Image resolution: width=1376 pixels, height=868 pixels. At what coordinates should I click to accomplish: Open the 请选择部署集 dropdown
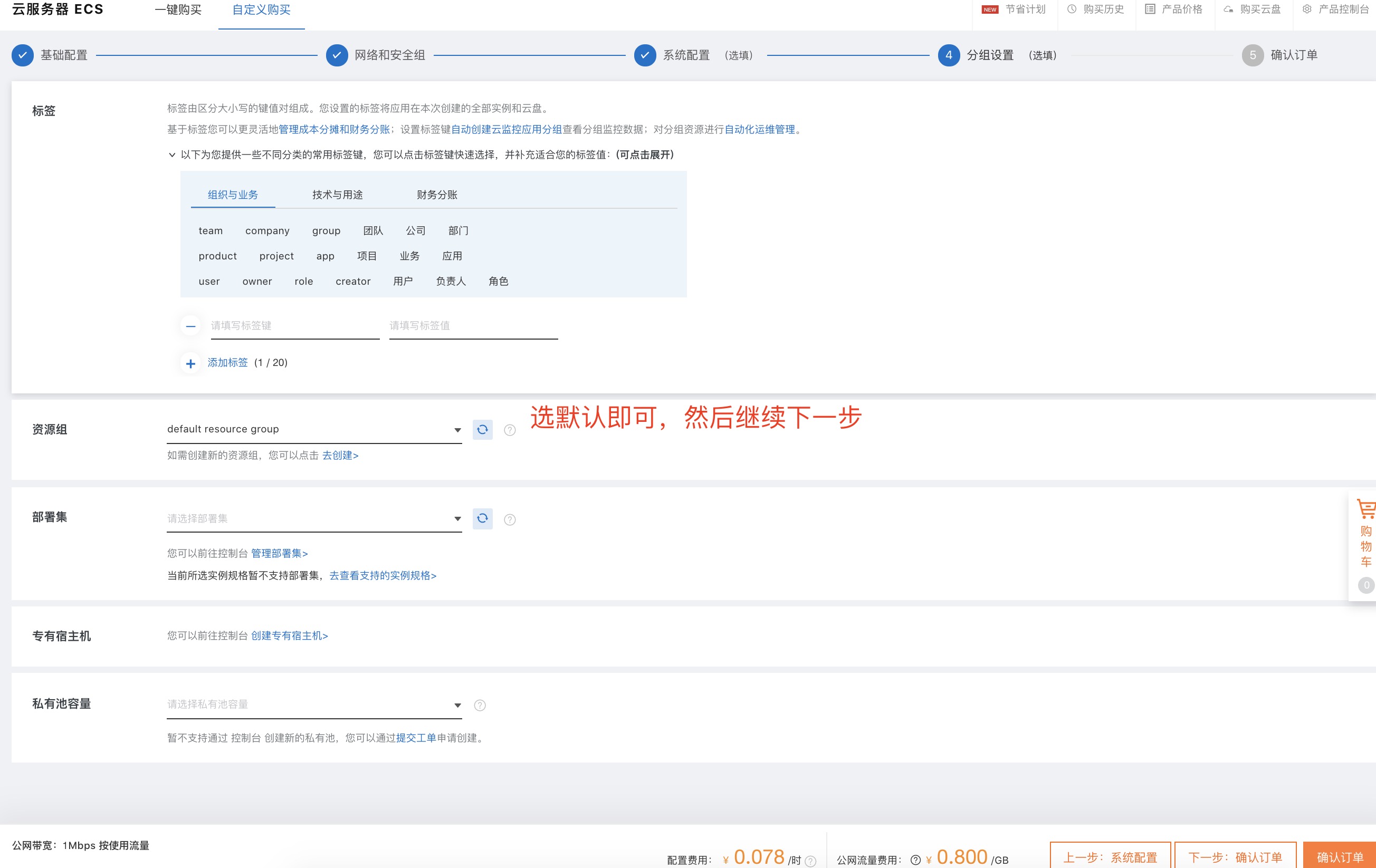[x=314, y=518]
